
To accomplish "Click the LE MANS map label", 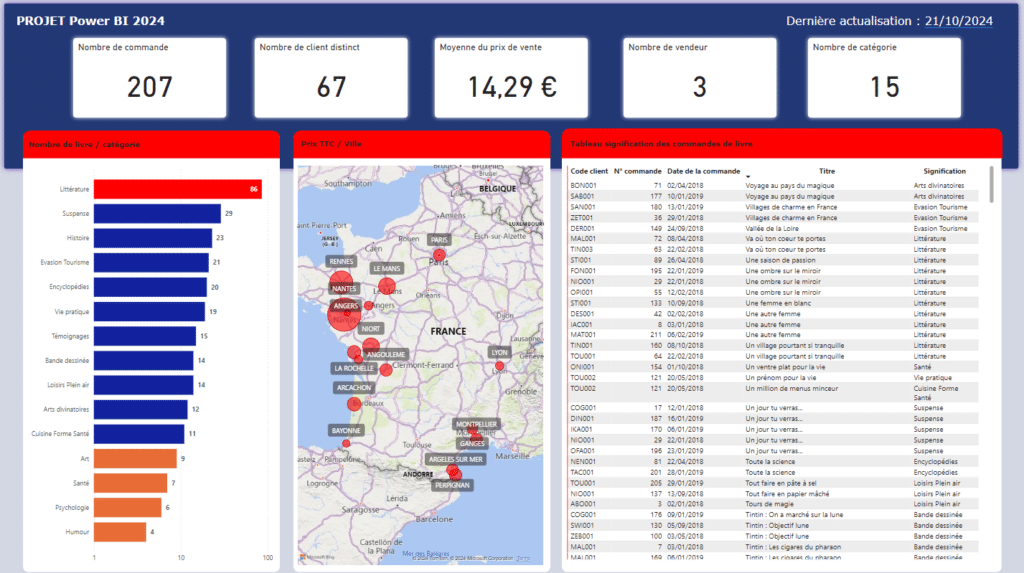I will pyautogui.click(x=387, y=269).
